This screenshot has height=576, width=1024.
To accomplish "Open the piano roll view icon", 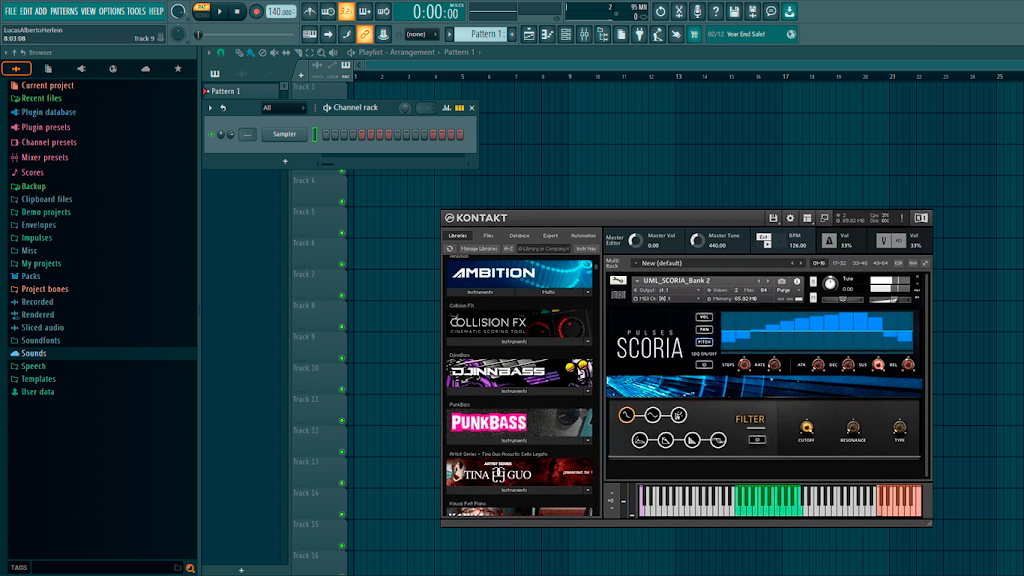I will point(547,35).
